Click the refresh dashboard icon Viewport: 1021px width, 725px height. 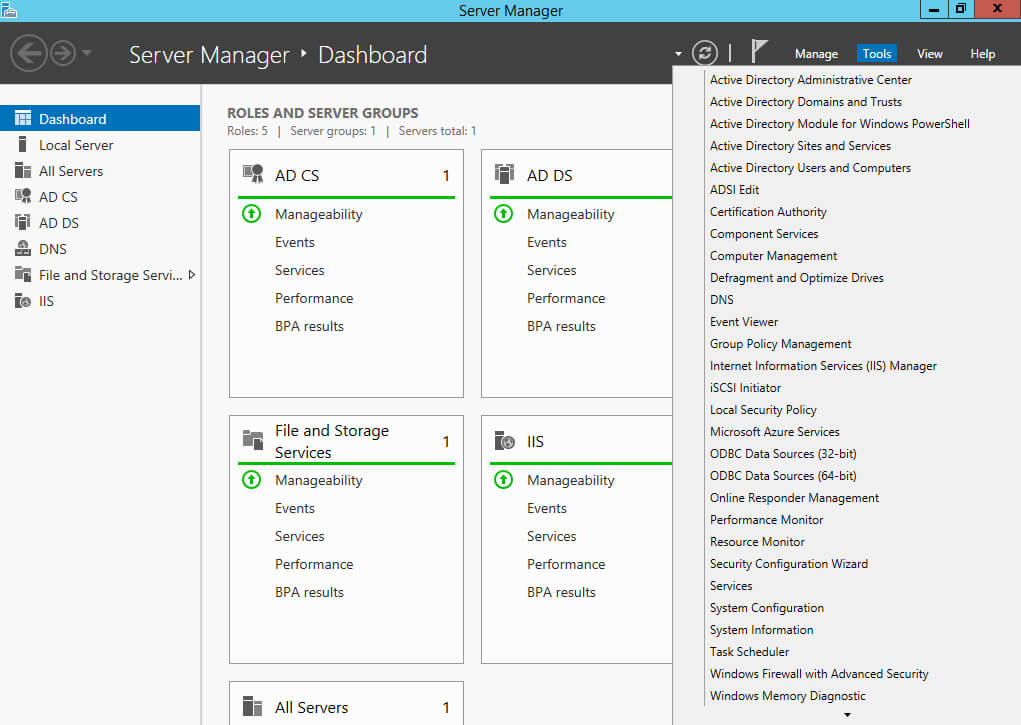pos(705,53)
